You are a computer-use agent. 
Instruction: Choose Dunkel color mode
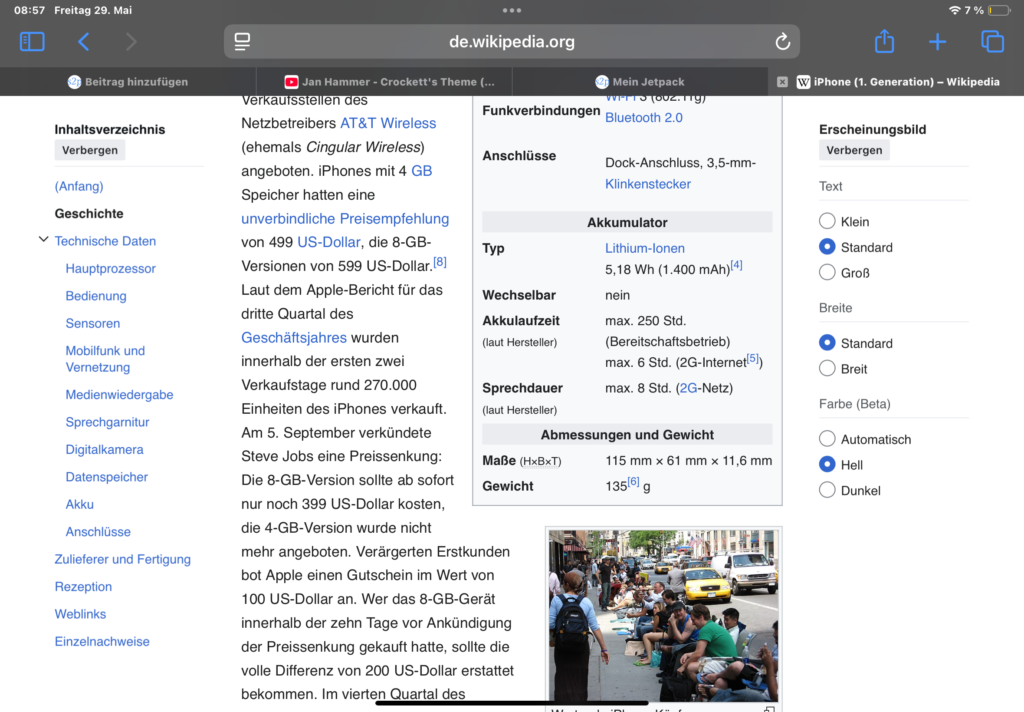(x=827, y=490)
